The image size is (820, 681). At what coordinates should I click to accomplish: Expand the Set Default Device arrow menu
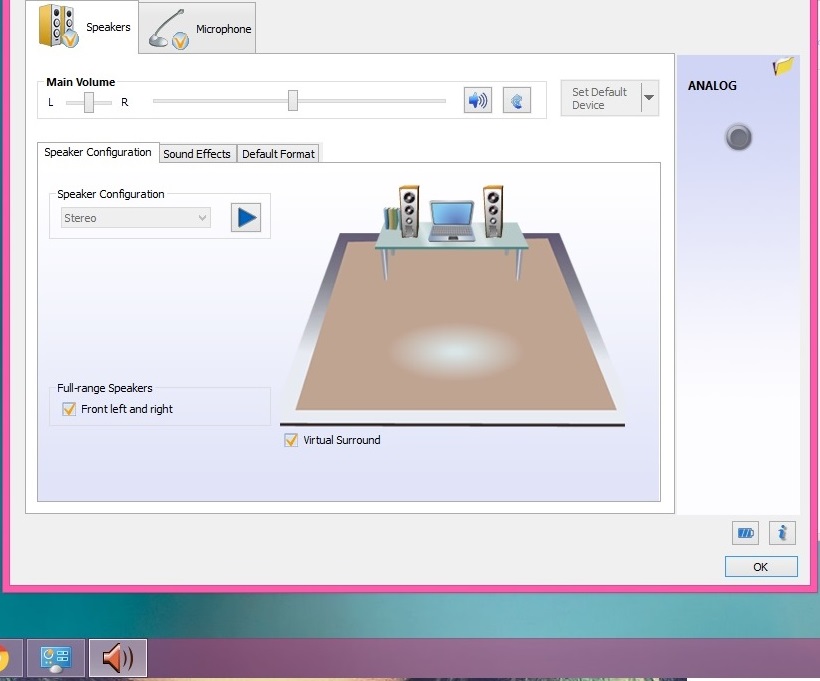click(649, 98)
